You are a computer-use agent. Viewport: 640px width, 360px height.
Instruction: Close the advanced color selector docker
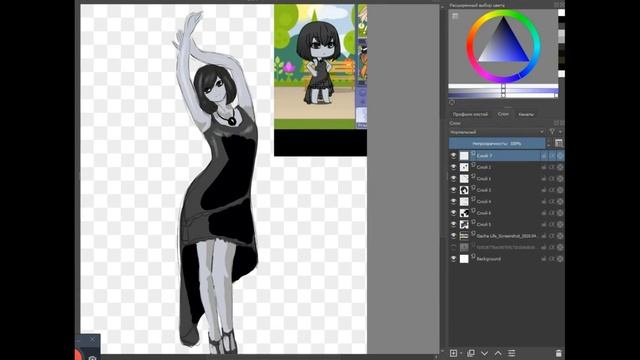click(562, 5)
